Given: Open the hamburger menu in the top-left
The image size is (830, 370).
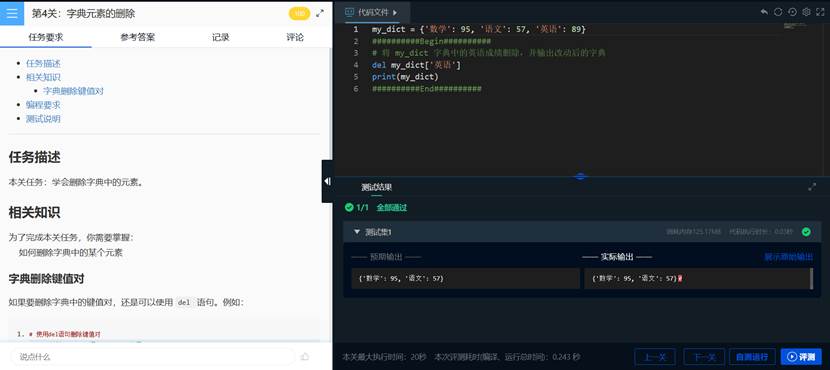Looking at the screenshot, I should pos(12,13).
